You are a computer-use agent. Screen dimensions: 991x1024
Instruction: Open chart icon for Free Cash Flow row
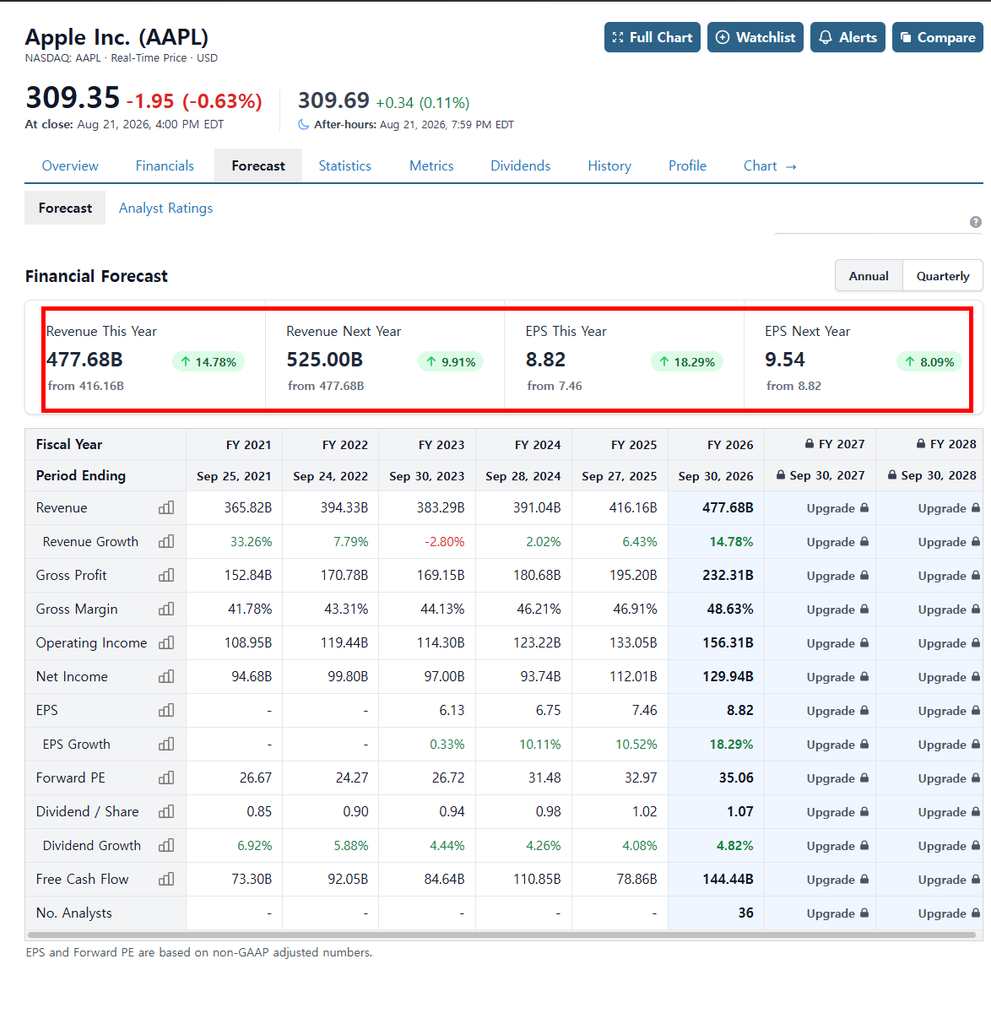click(167, 879)
